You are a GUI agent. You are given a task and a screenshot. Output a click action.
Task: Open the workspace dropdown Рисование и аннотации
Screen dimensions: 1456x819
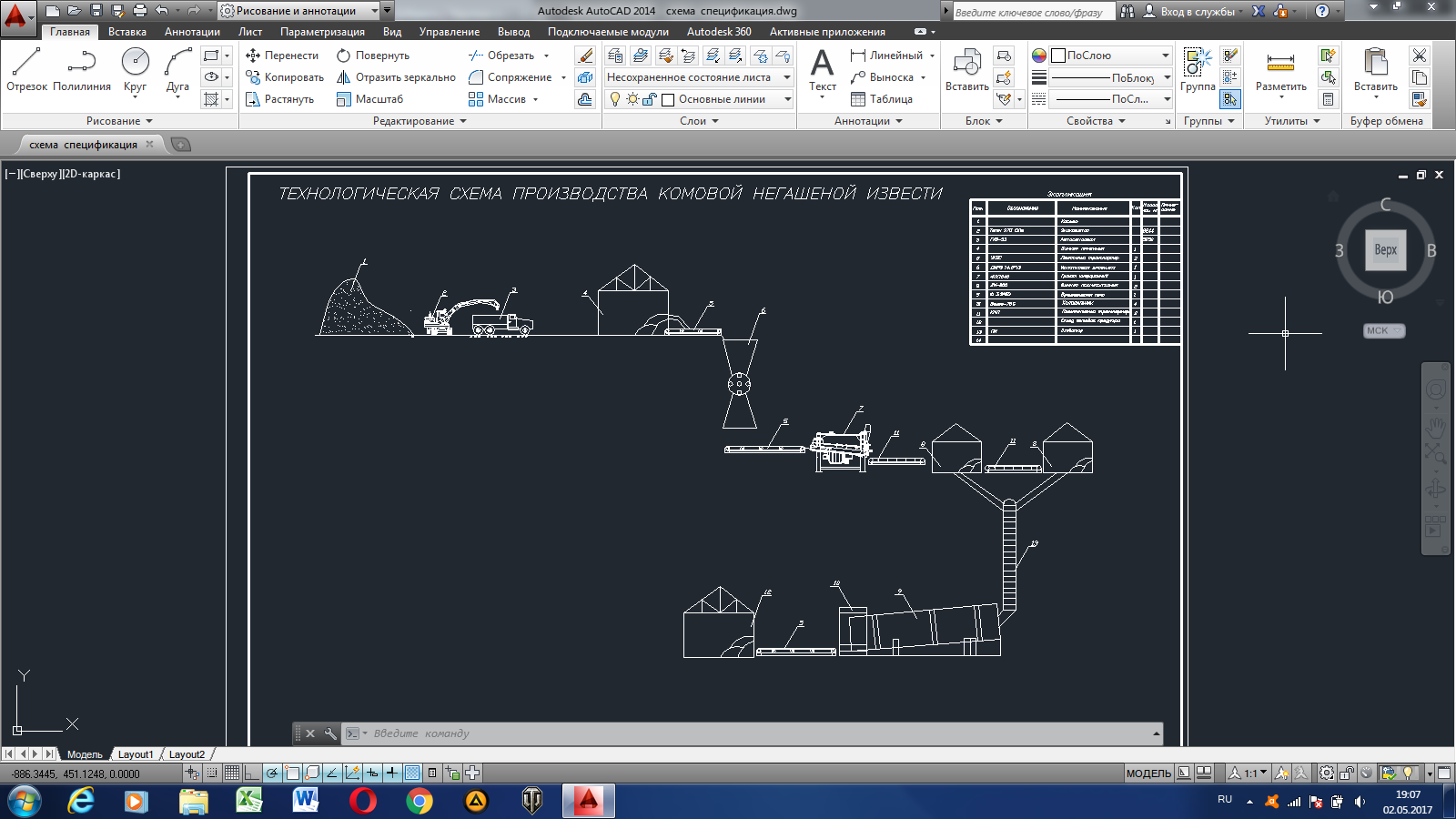point(300,11)
